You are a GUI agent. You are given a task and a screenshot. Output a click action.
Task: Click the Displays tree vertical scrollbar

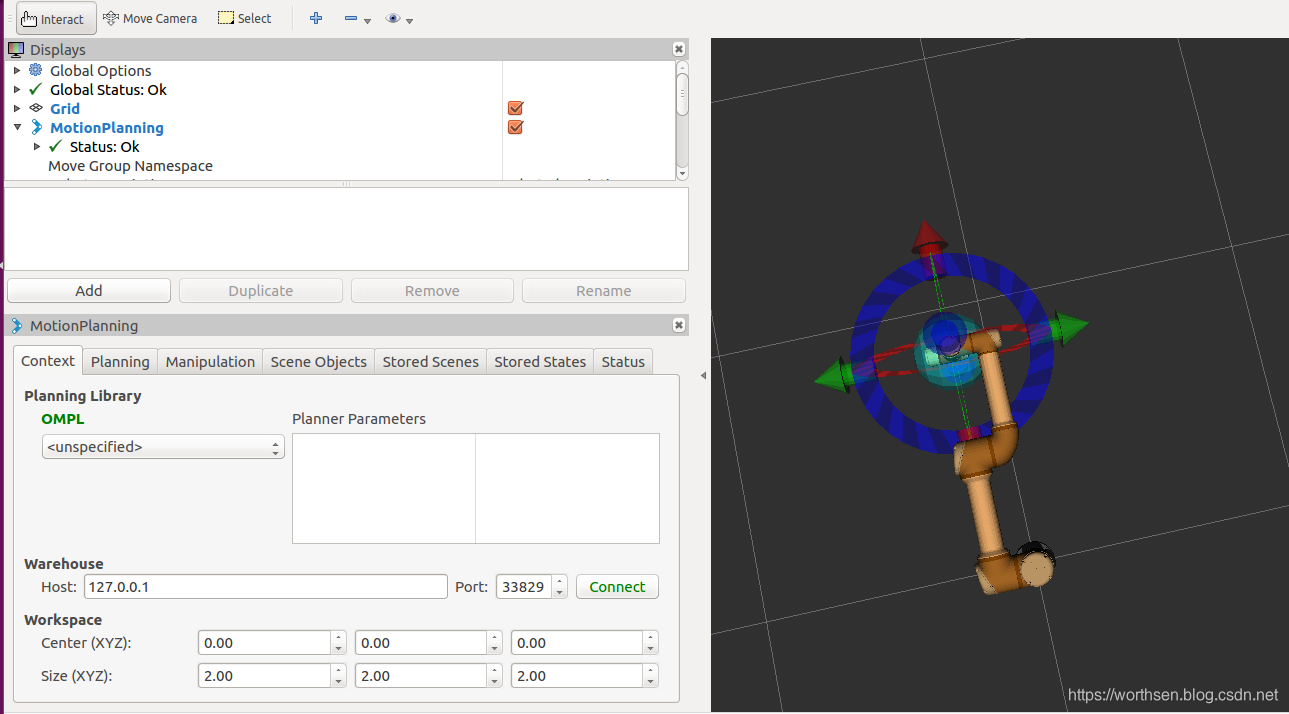pyautogui.click(x=682, y=119)
